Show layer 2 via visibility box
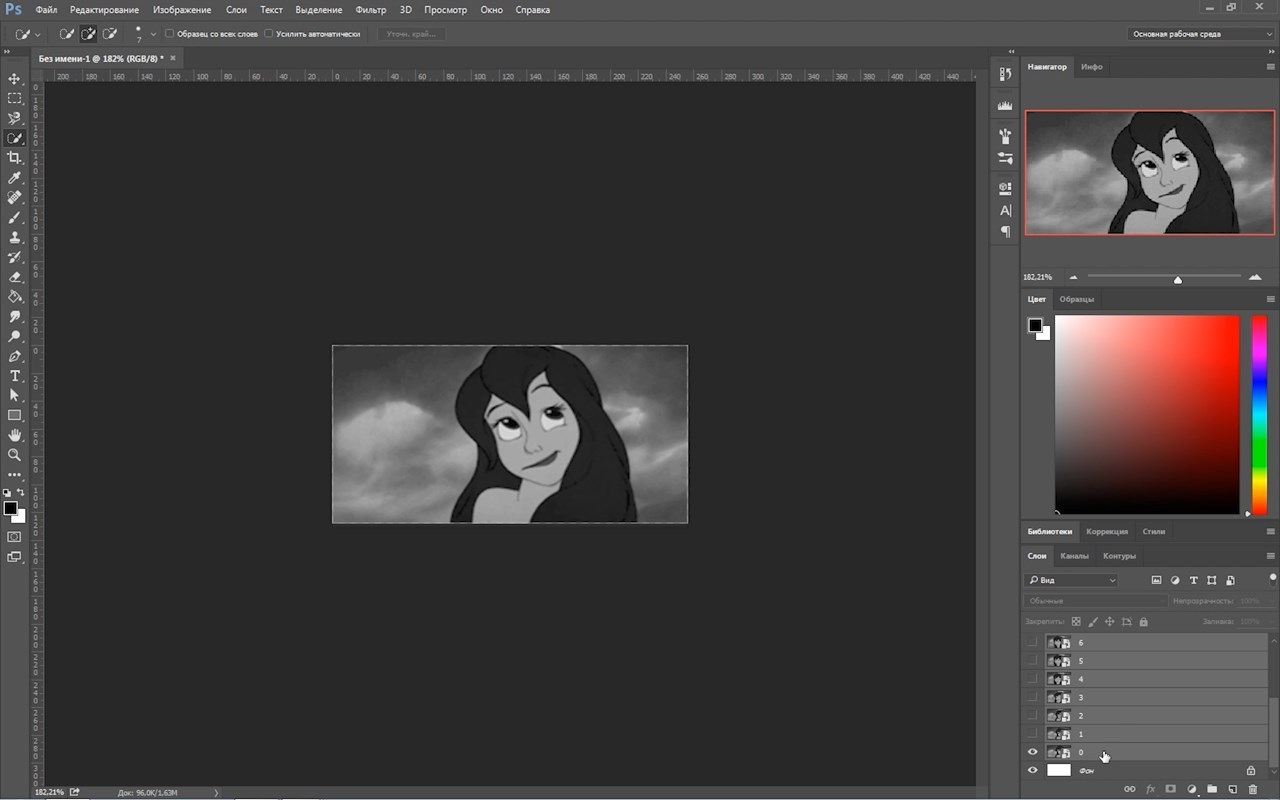 click(1033, 716)
